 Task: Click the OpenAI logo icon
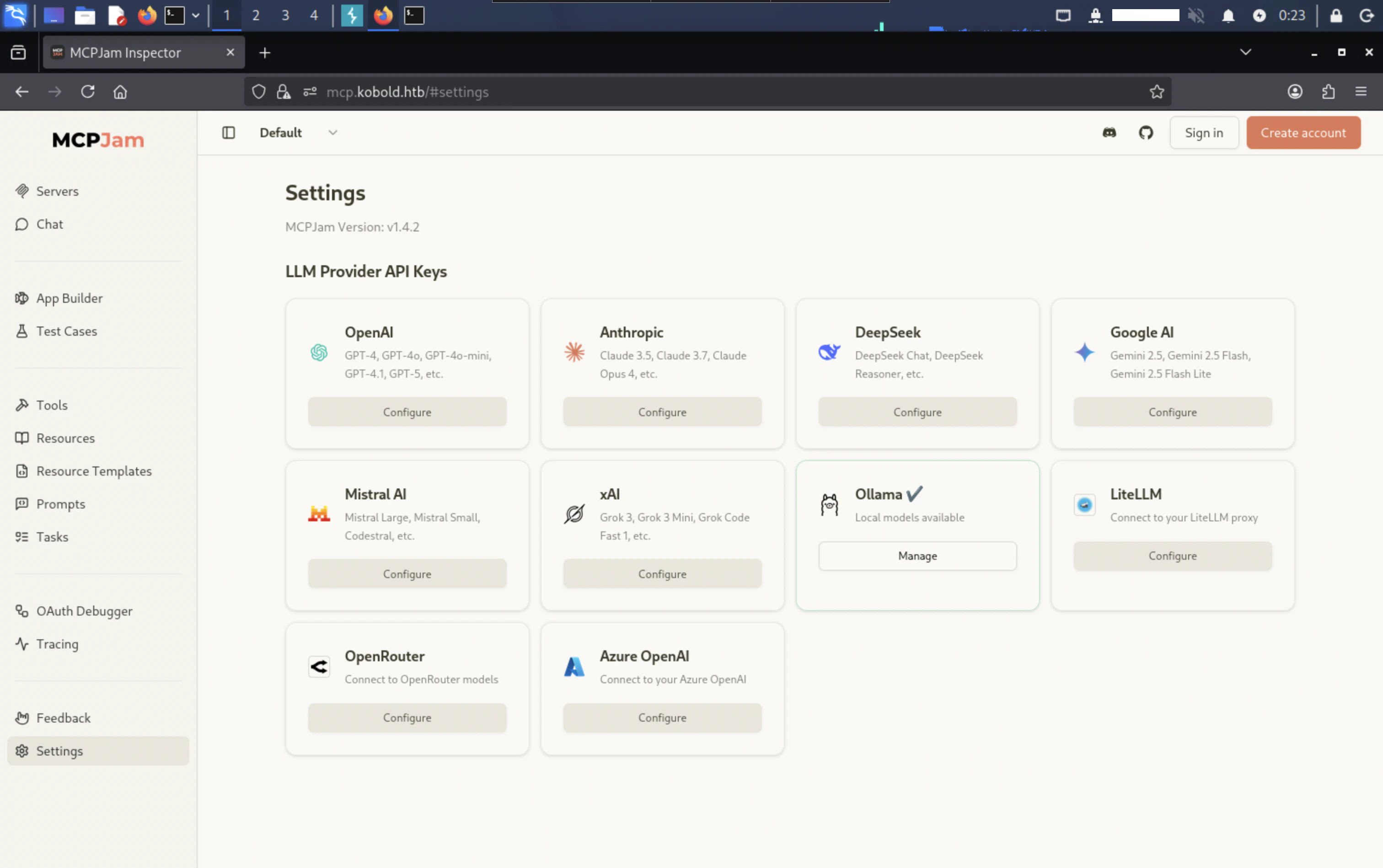coord(319,353)
